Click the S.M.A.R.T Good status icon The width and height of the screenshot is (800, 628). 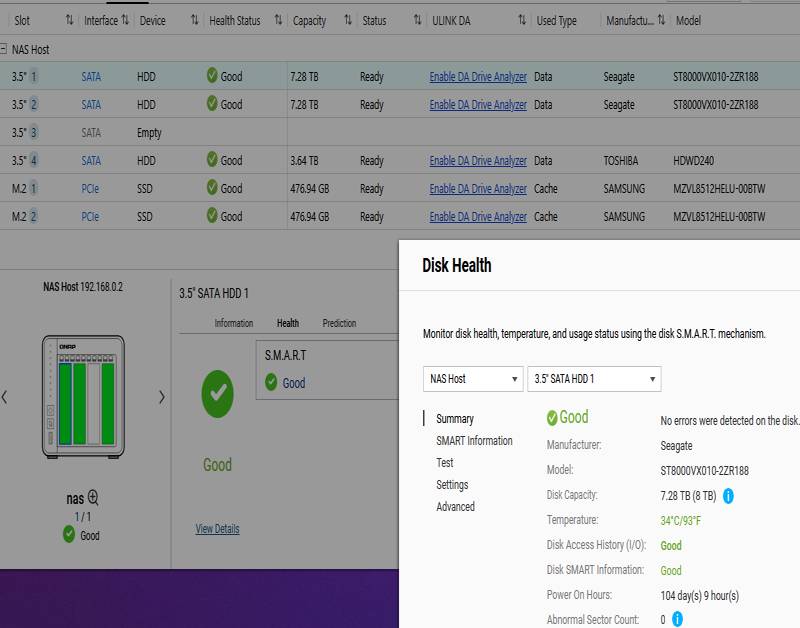point(271,383)
